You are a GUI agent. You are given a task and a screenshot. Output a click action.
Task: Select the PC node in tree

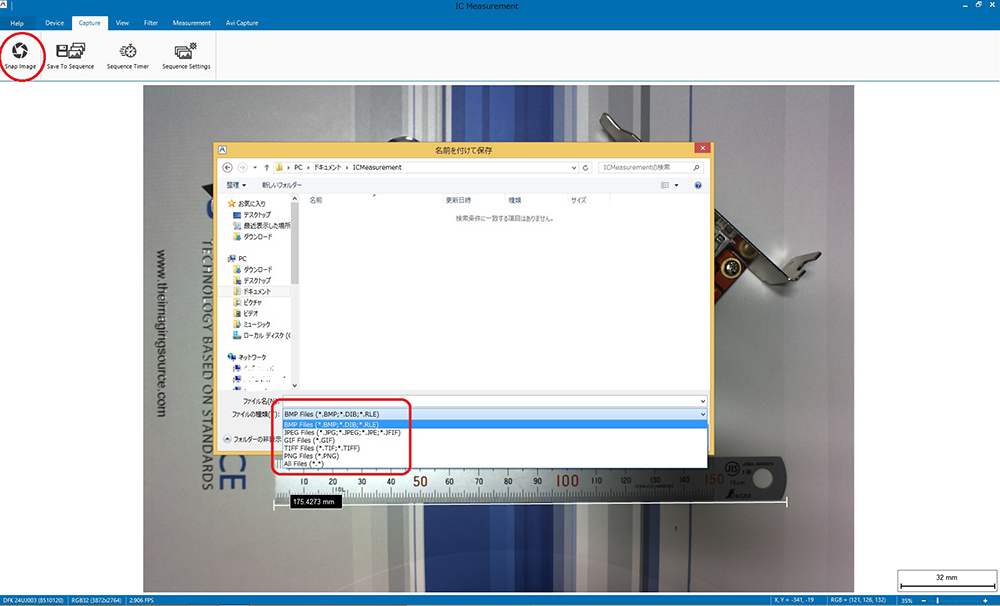[x=237, y=259]
